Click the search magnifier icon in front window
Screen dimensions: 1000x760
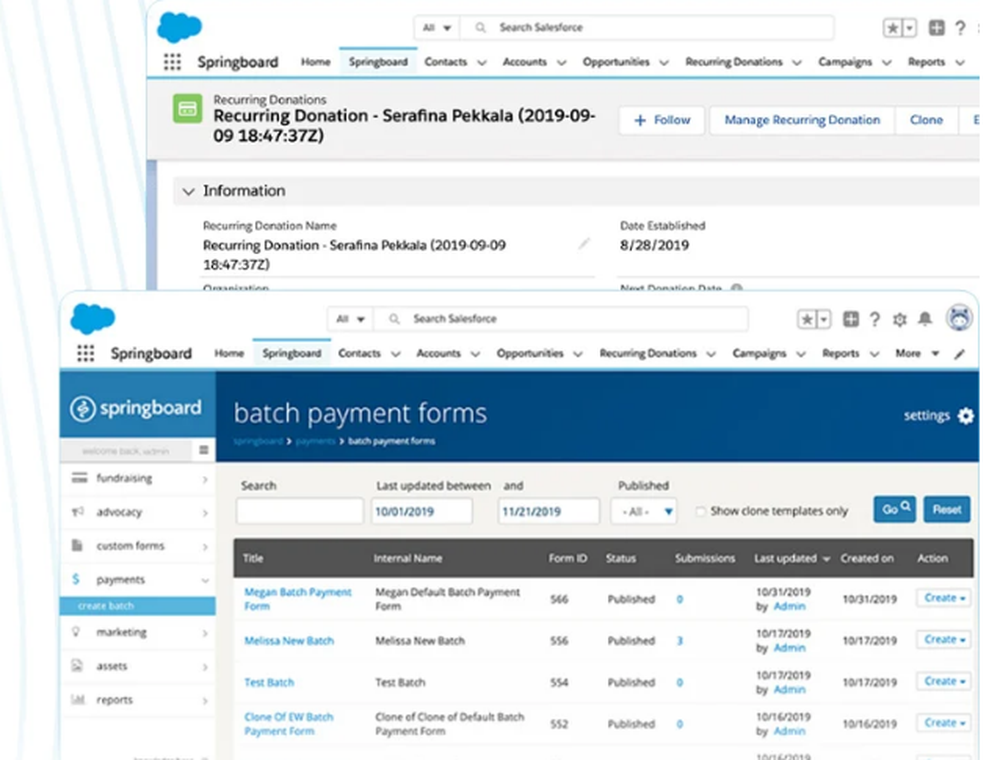point(394,319)
